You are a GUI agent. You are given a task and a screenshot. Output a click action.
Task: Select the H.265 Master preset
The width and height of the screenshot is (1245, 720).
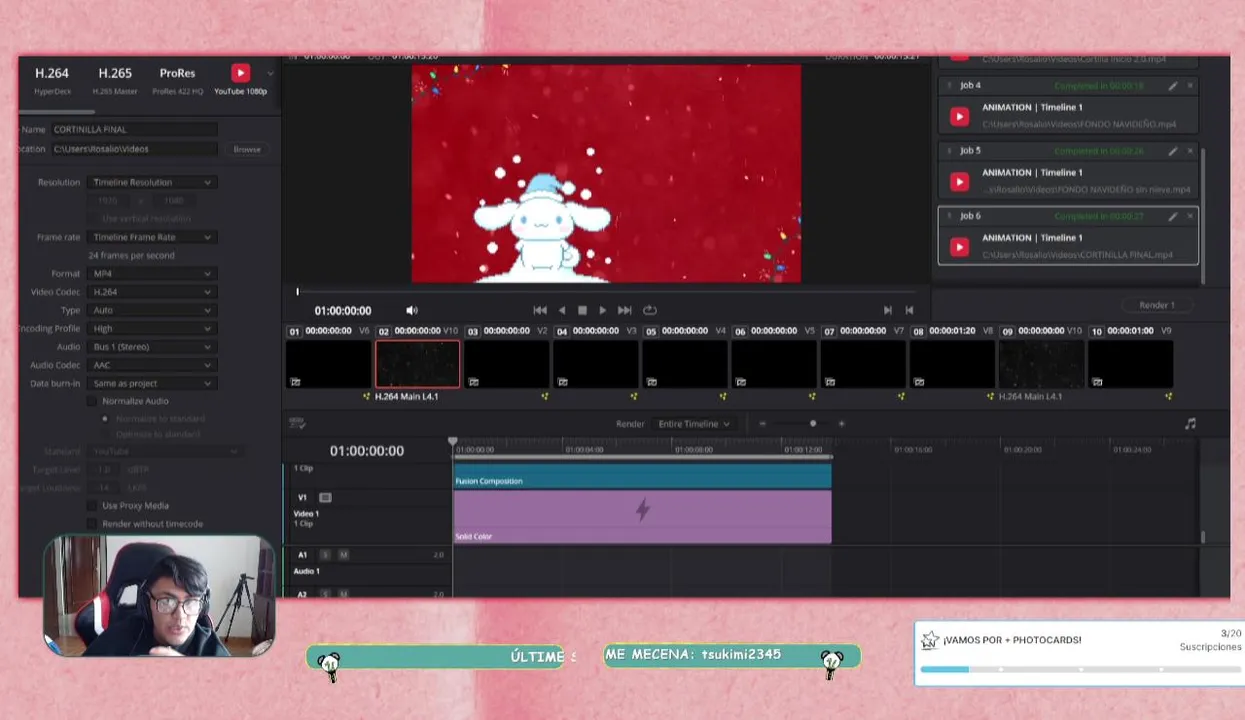click(x=115, y=80)
